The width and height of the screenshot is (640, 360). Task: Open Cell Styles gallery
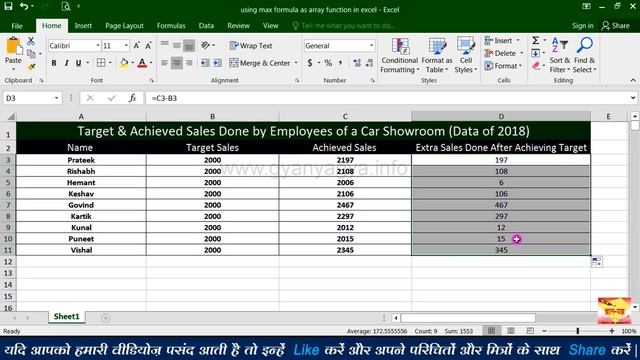(x=466, y=56)
